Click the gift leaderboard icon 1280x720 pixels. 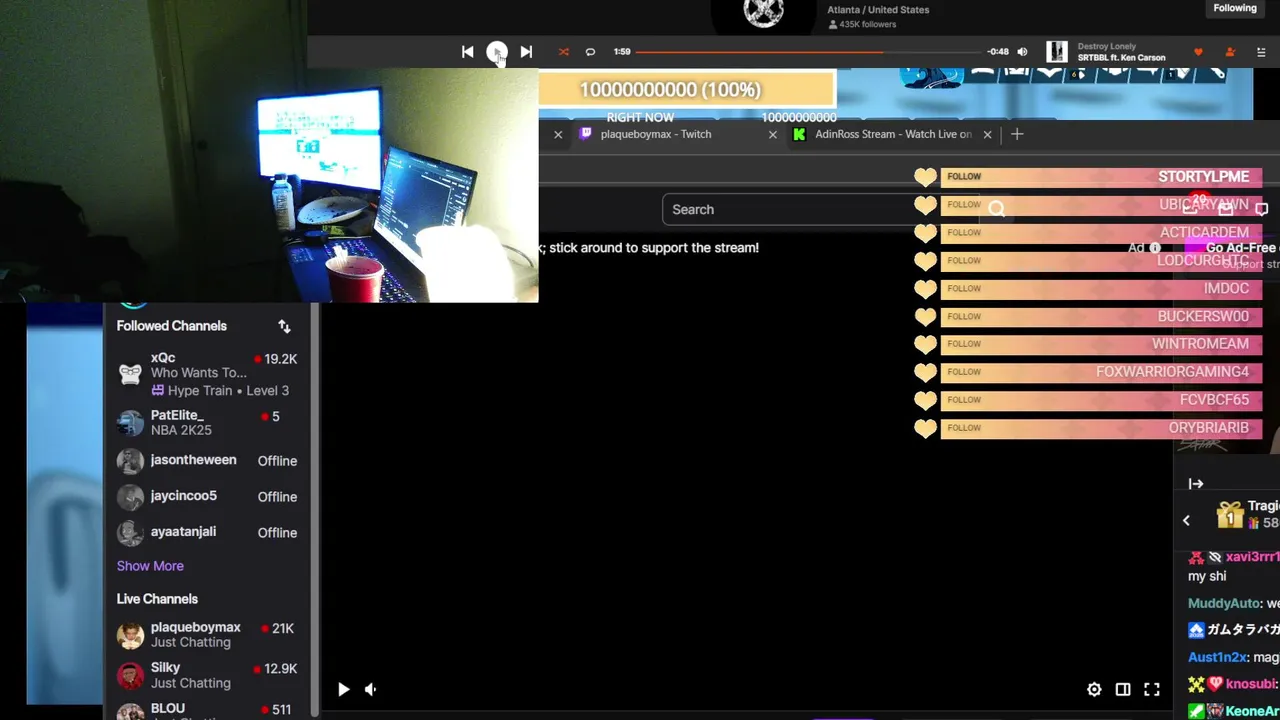pyautogui.click(x=1230, y=514)
